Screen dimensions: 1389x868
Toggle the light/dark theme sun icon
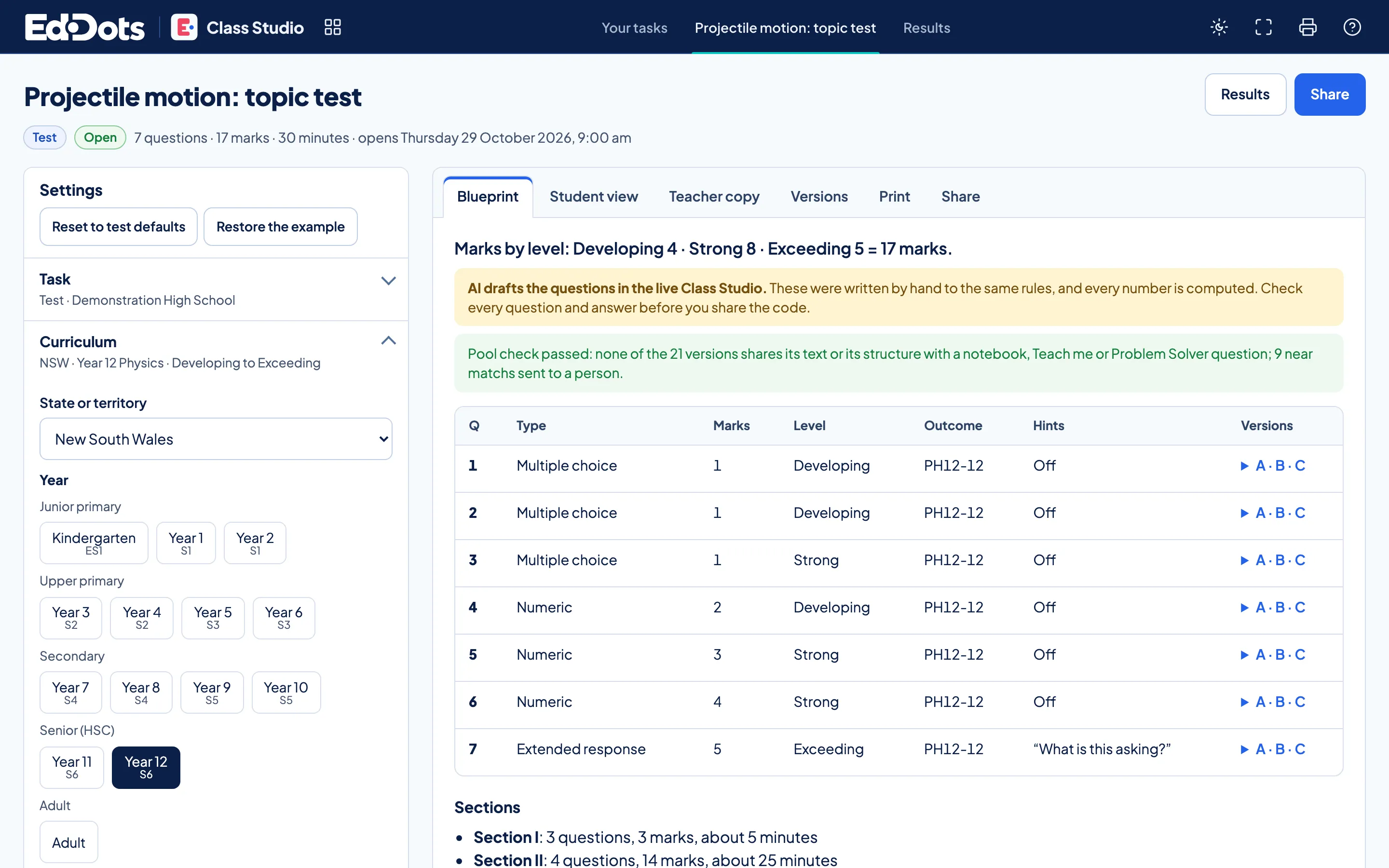point(1219,27)
